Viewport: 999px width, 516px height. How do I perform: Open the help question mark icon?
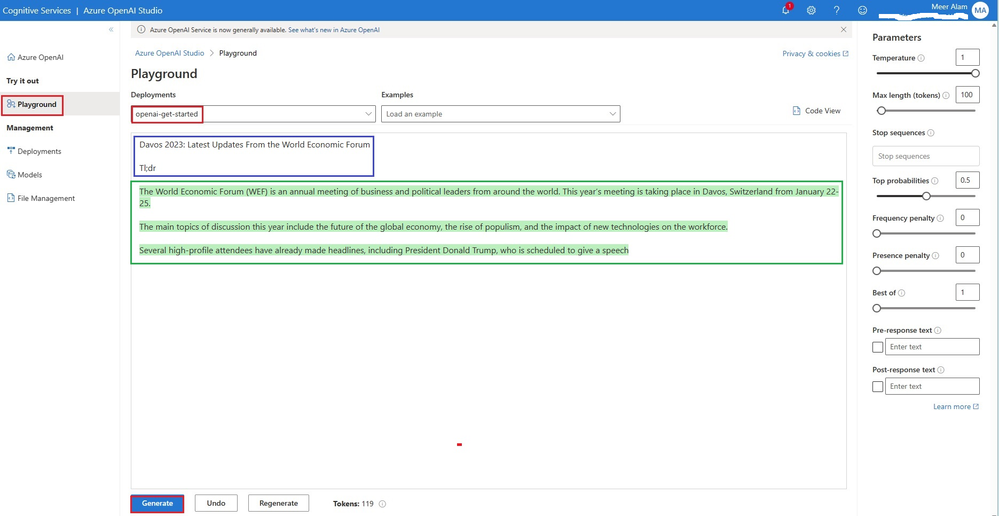point(837,10)
